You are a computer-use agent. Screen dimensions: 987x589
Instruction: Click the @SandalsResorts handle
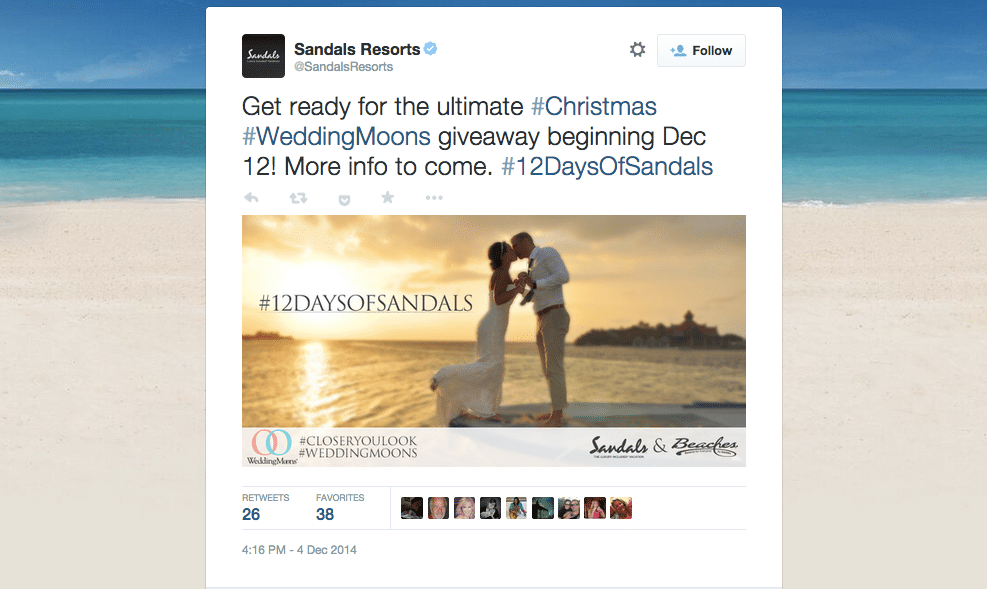coord(344,67)
